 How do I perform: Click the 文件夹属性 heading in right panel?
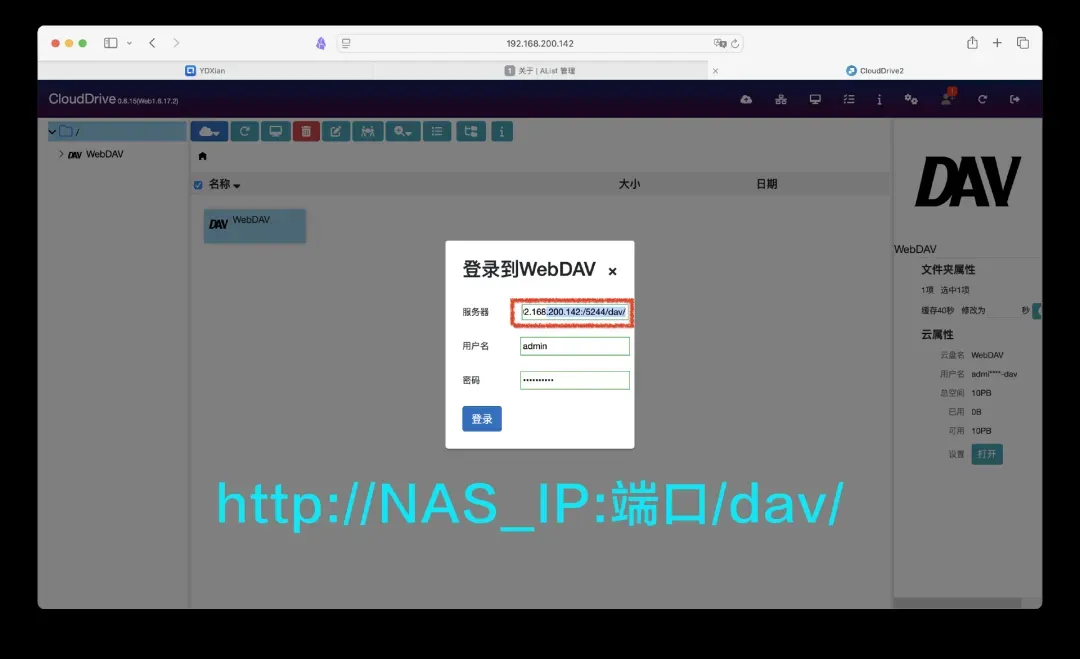[948, 269]
